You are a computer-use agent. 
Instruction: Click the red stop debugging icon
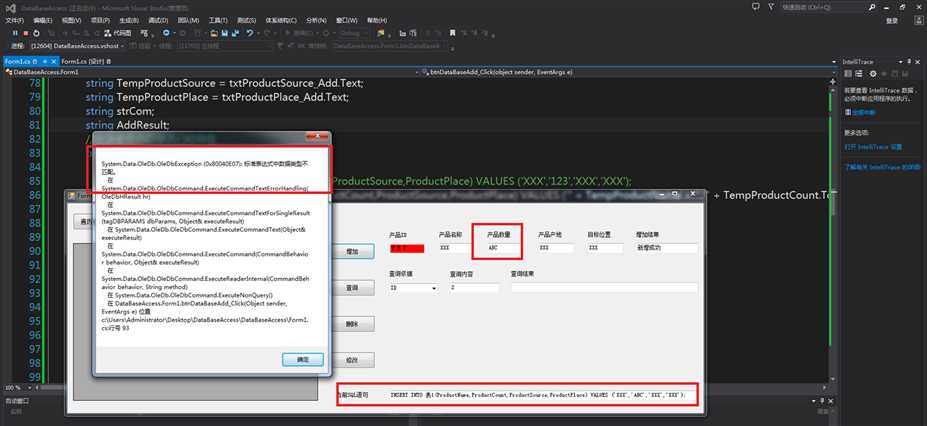(26, 33)
